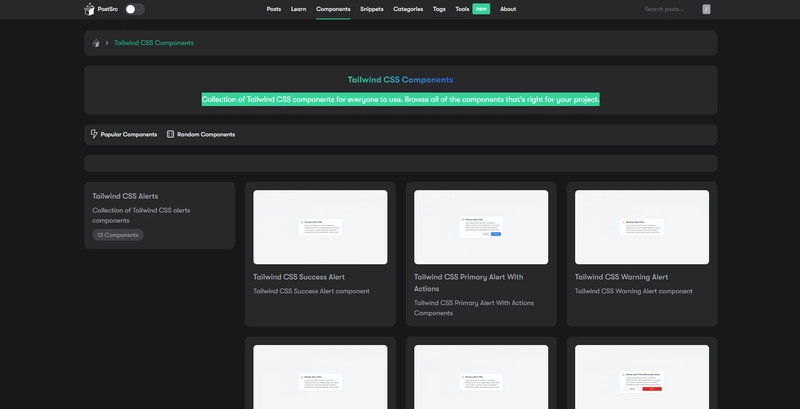Select the Components nav tab

pos(333,9)
